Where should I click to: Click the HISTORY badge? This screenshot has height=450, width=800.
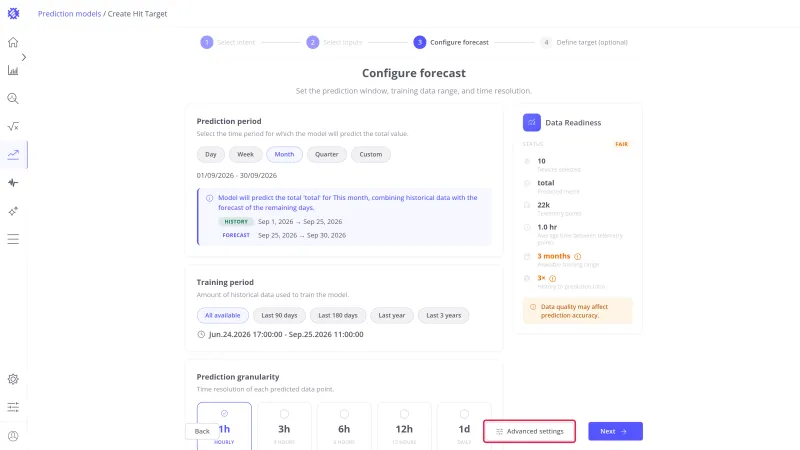(236, 222)
